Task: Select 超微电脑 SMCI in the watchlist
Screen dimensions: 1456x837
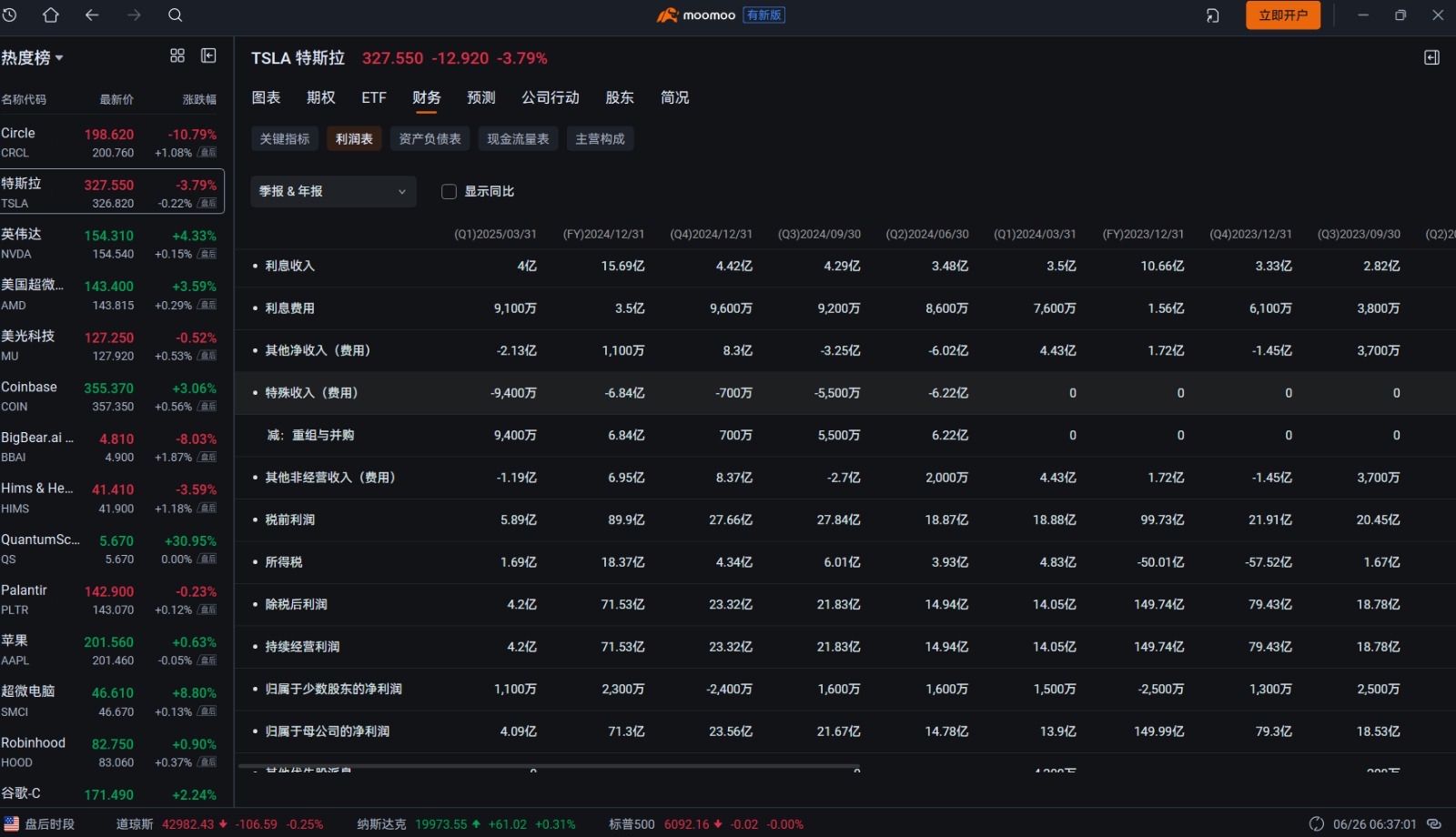Action: pos(112,701)
